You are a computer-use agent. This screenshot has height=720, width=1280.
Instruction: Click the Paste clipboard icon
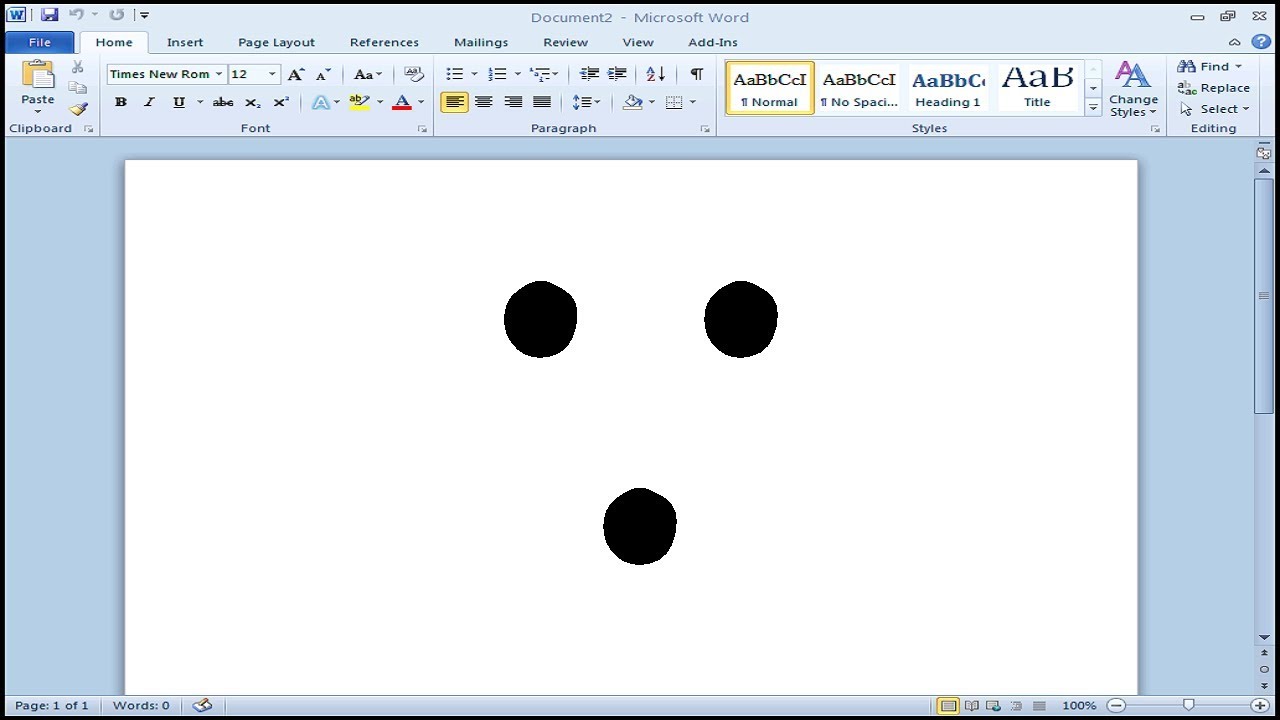38,76
